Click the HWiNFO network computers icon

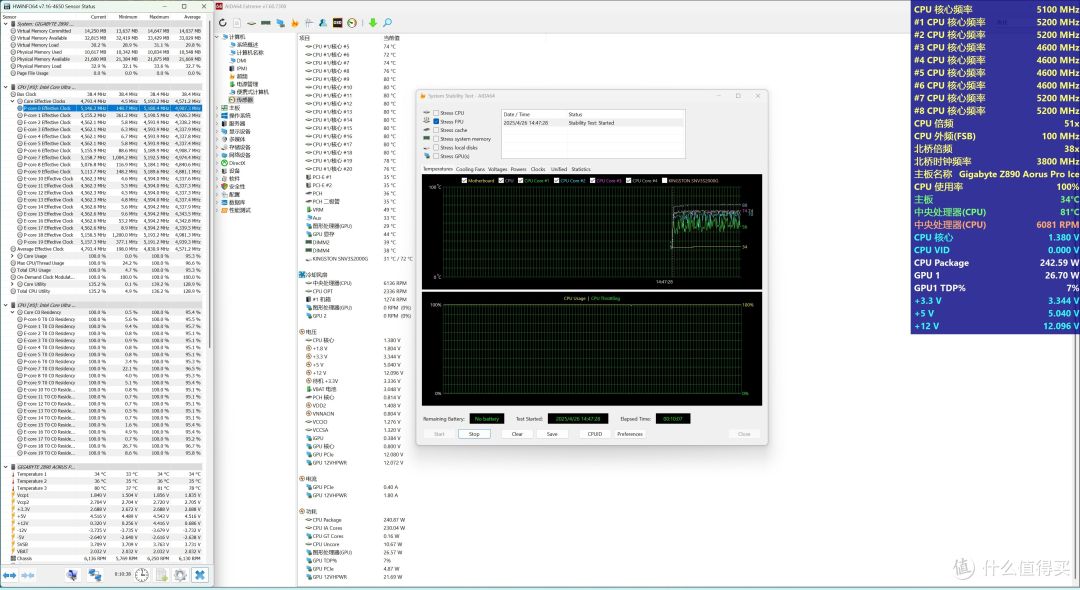95,574
